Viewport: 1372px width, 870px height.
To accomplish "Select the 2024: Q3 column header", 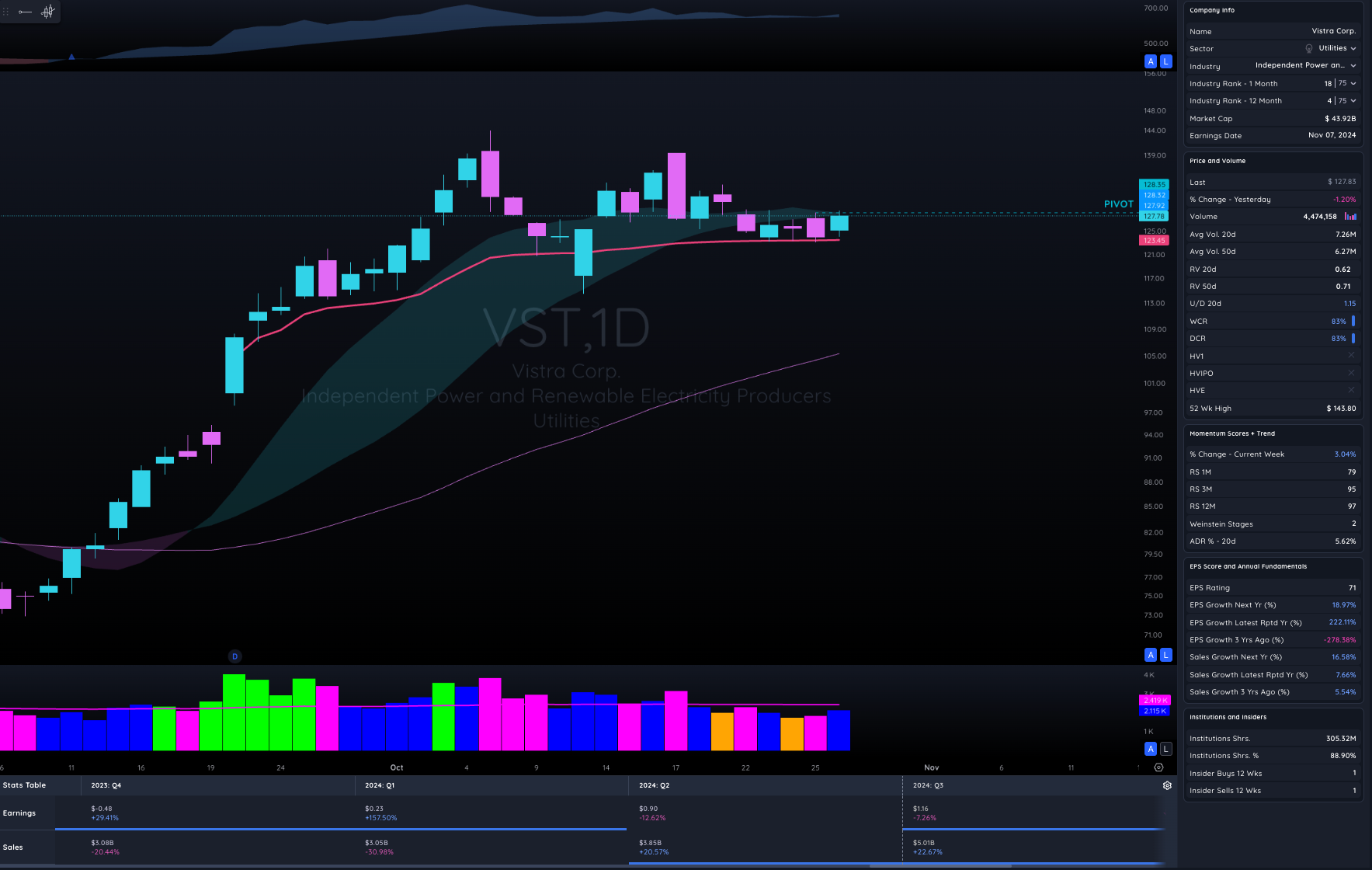I will click(x=928, y=785).
